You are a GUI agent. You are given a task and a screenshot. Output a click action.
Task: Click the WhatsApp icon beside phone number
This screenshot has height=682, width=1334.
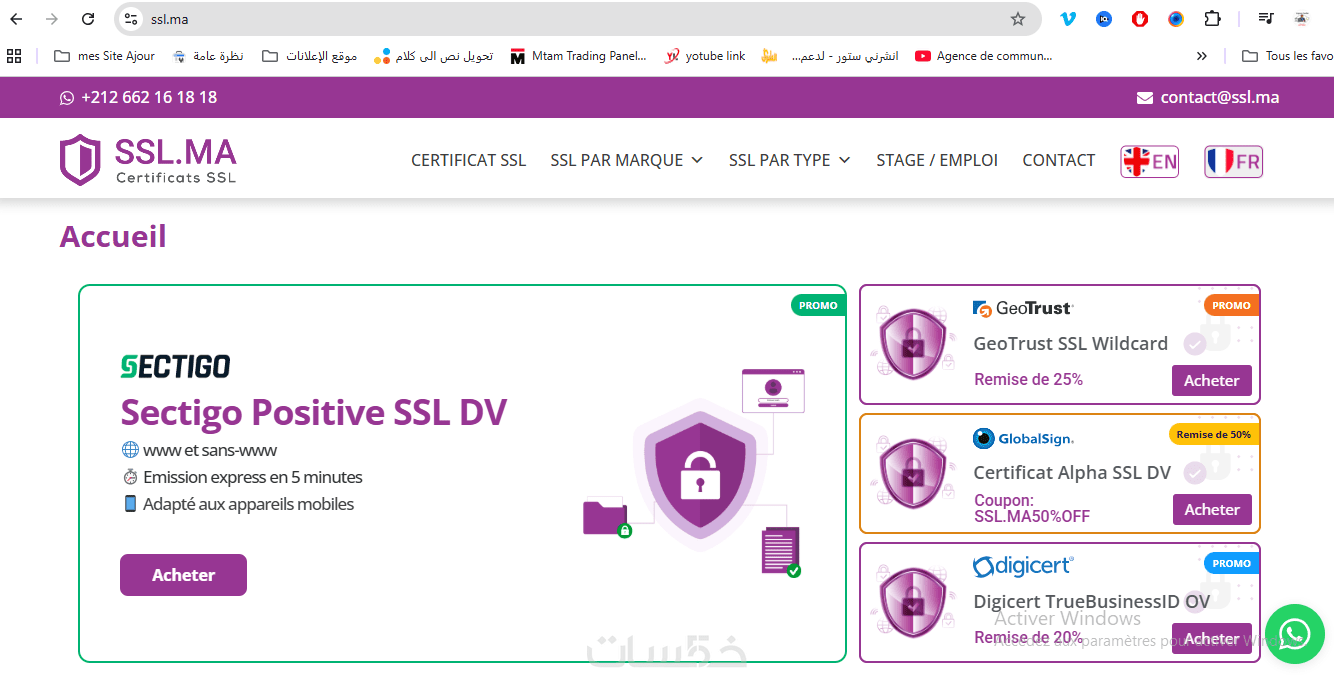coord(67,98)
